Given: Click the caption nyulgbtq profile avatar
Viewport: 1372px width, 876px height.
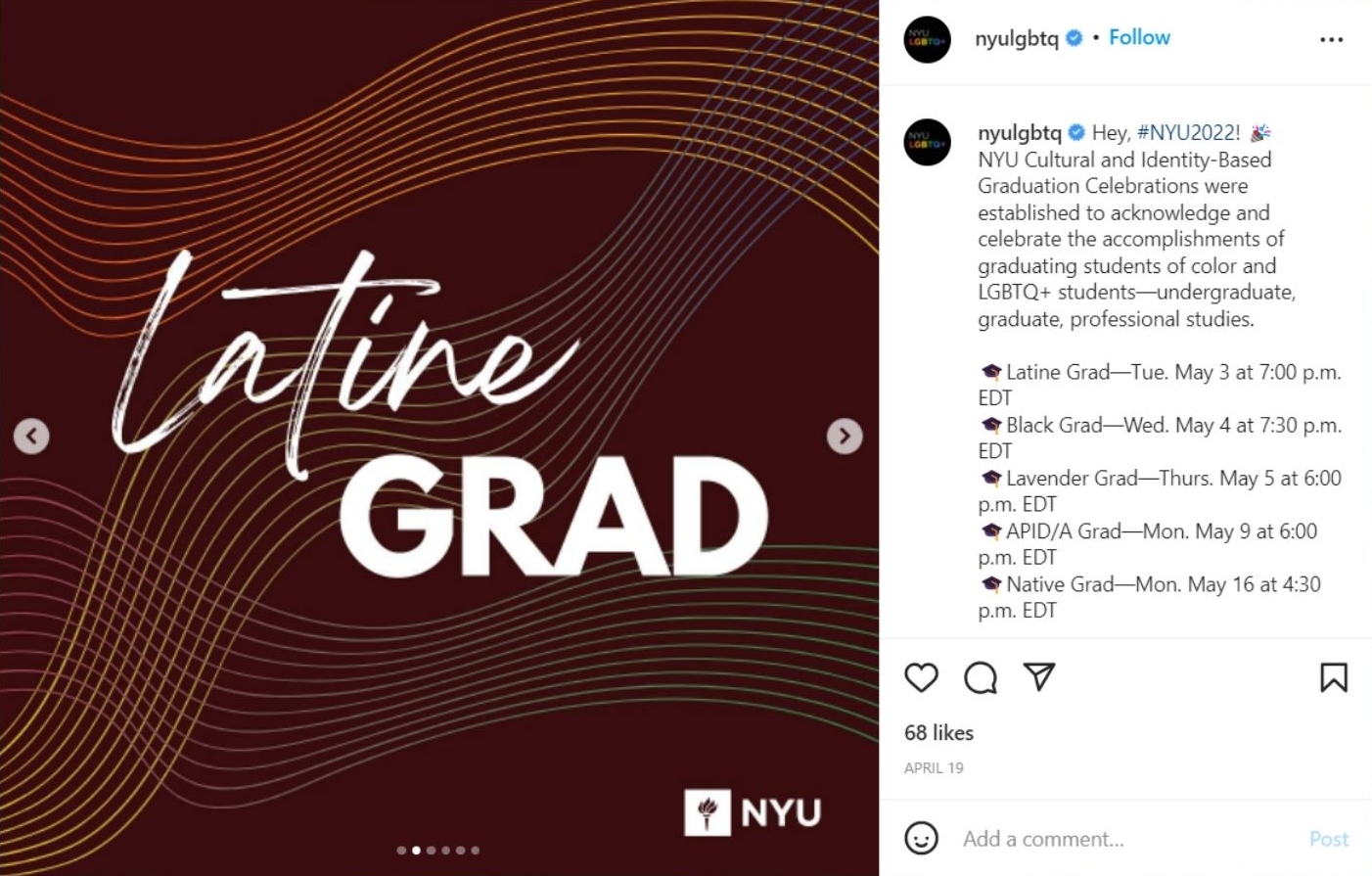Looking at the screenshot, I should click(x=927, y=142).
